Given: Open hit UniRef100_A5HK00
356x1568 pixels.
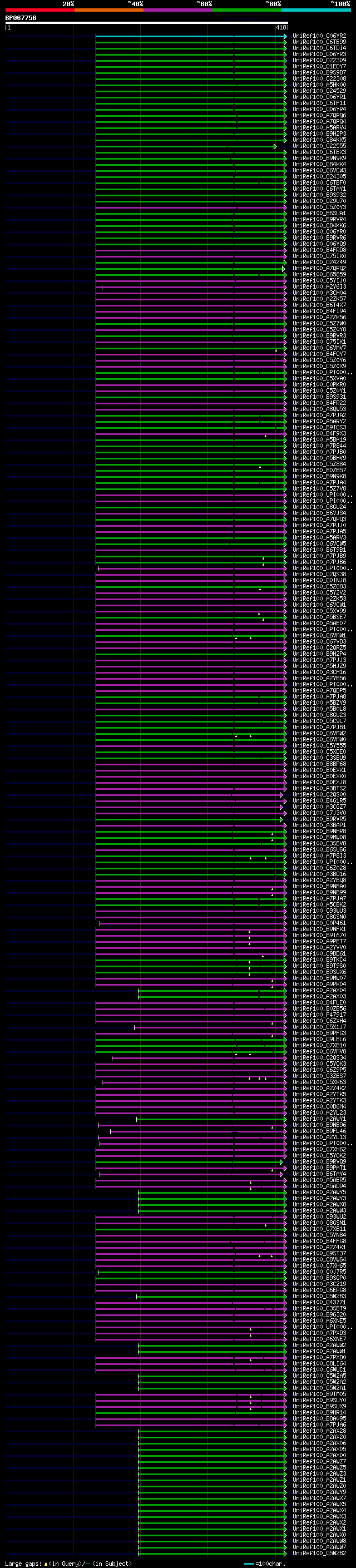Looking at the screenshot, I should coord(319,85).
